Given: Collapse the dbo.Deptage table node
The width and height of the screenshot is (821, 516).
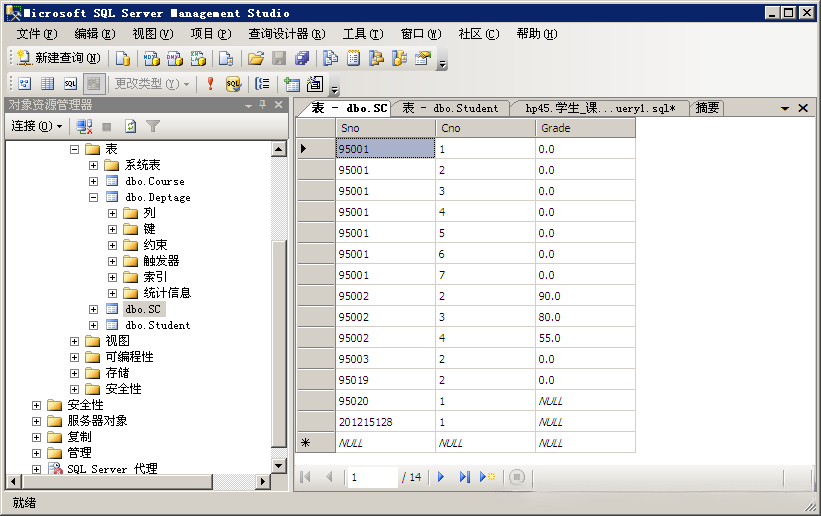Looking at the screenshot, I should click(93, 197).
